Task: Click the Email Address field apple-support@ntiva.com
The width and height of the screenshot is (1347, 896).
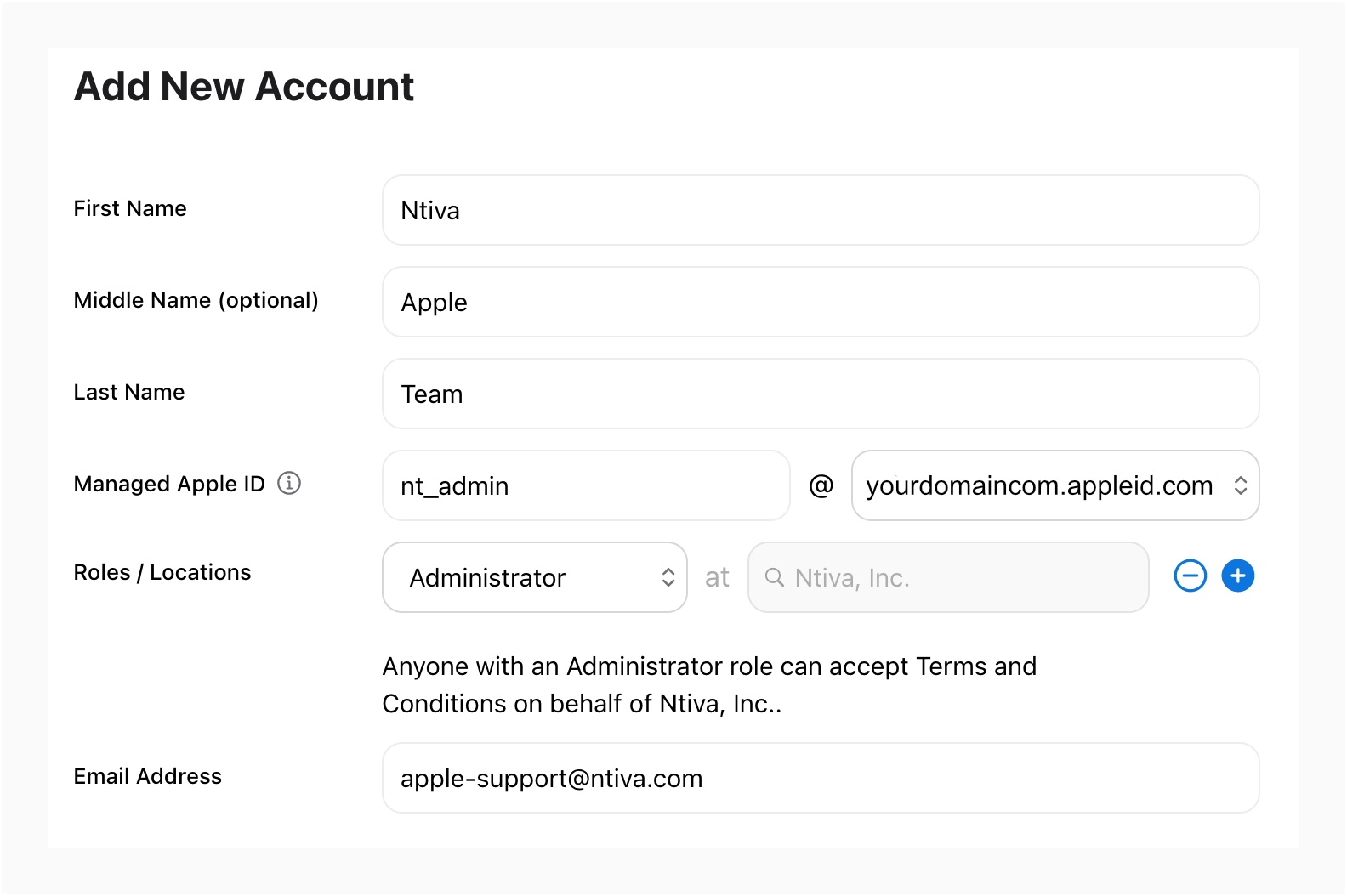Action: pyautogui.click(x=821, y=778)
